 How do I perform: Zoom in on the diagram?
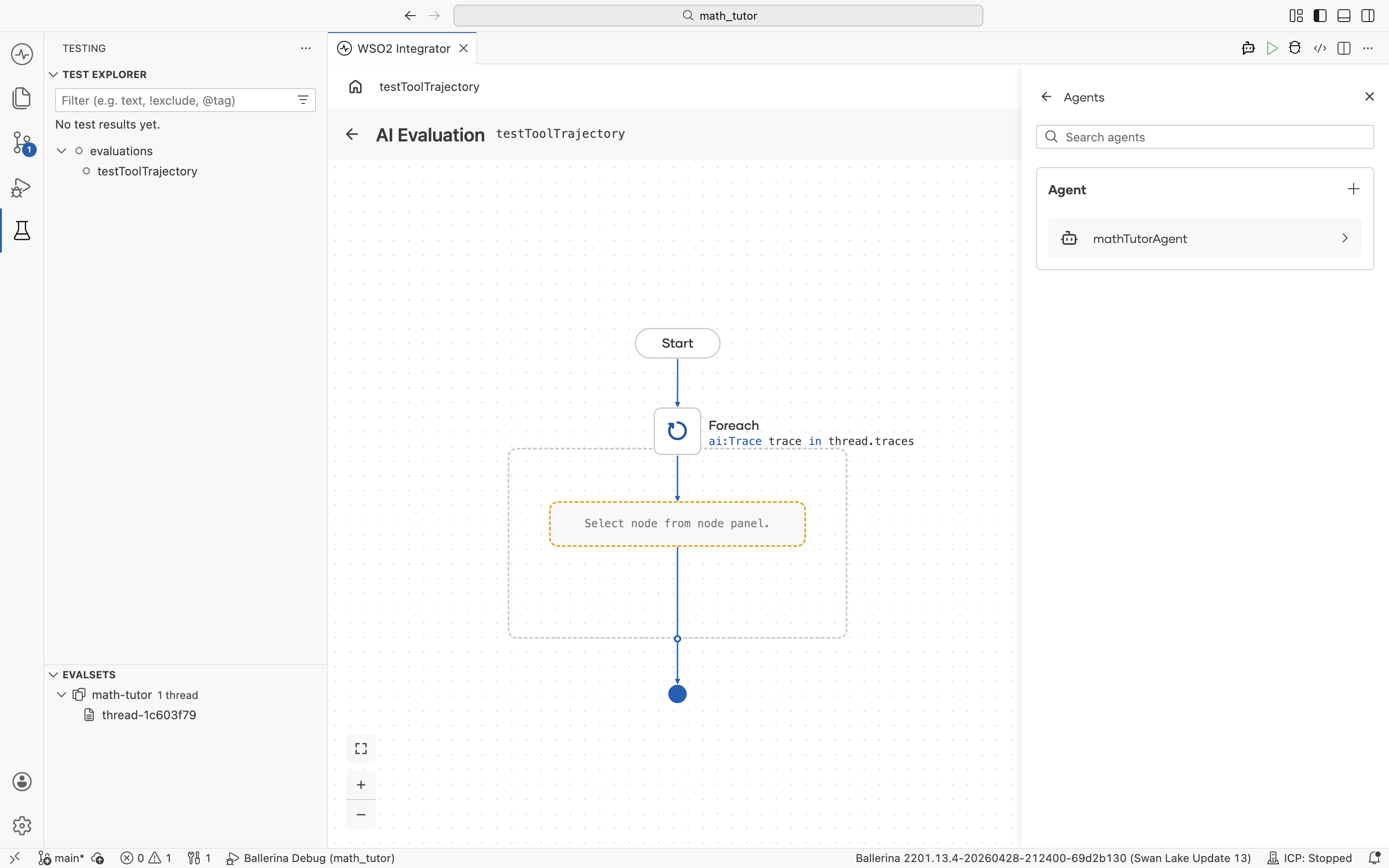click(x=361, y=785)
